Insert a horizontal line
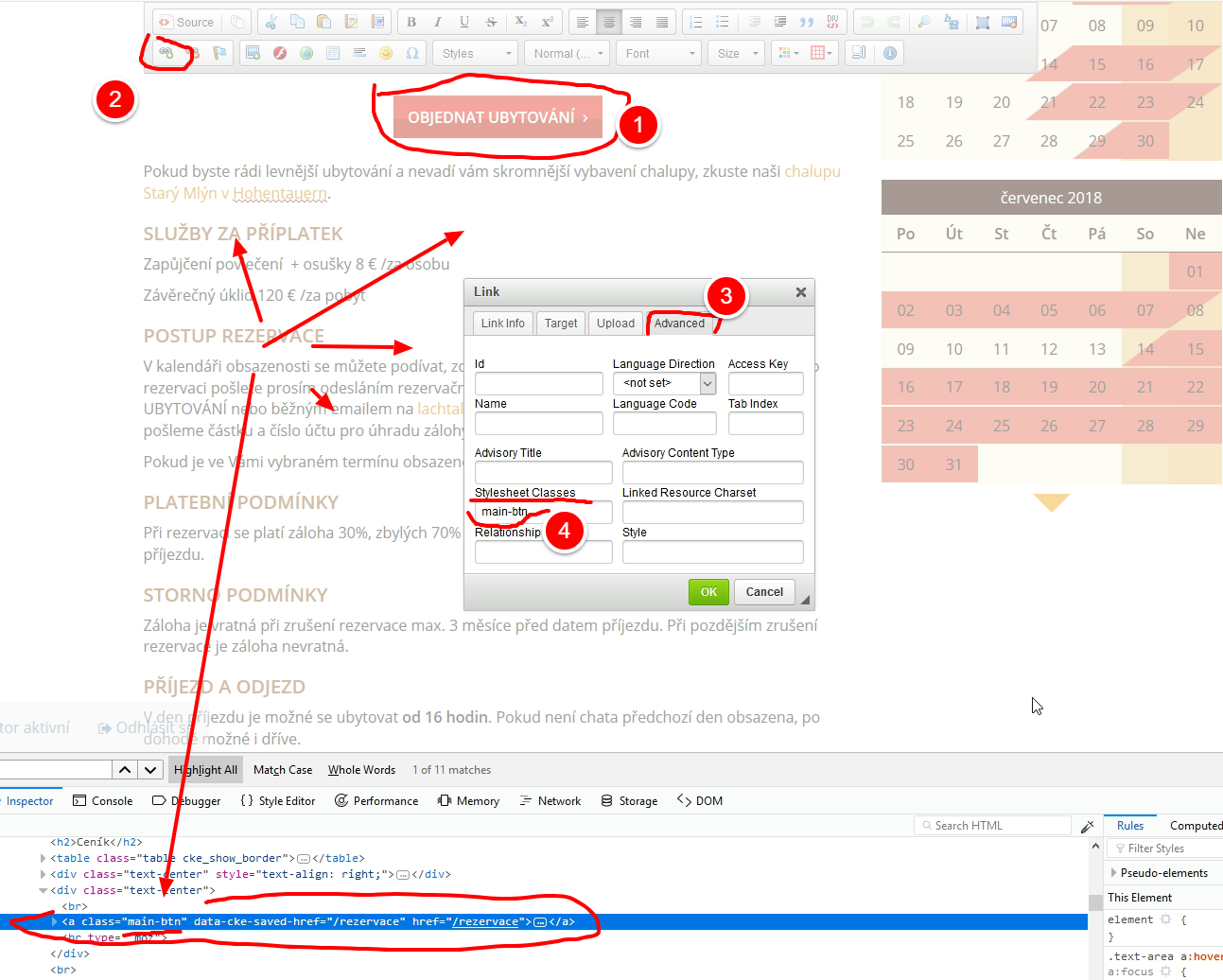 (358, 53)
